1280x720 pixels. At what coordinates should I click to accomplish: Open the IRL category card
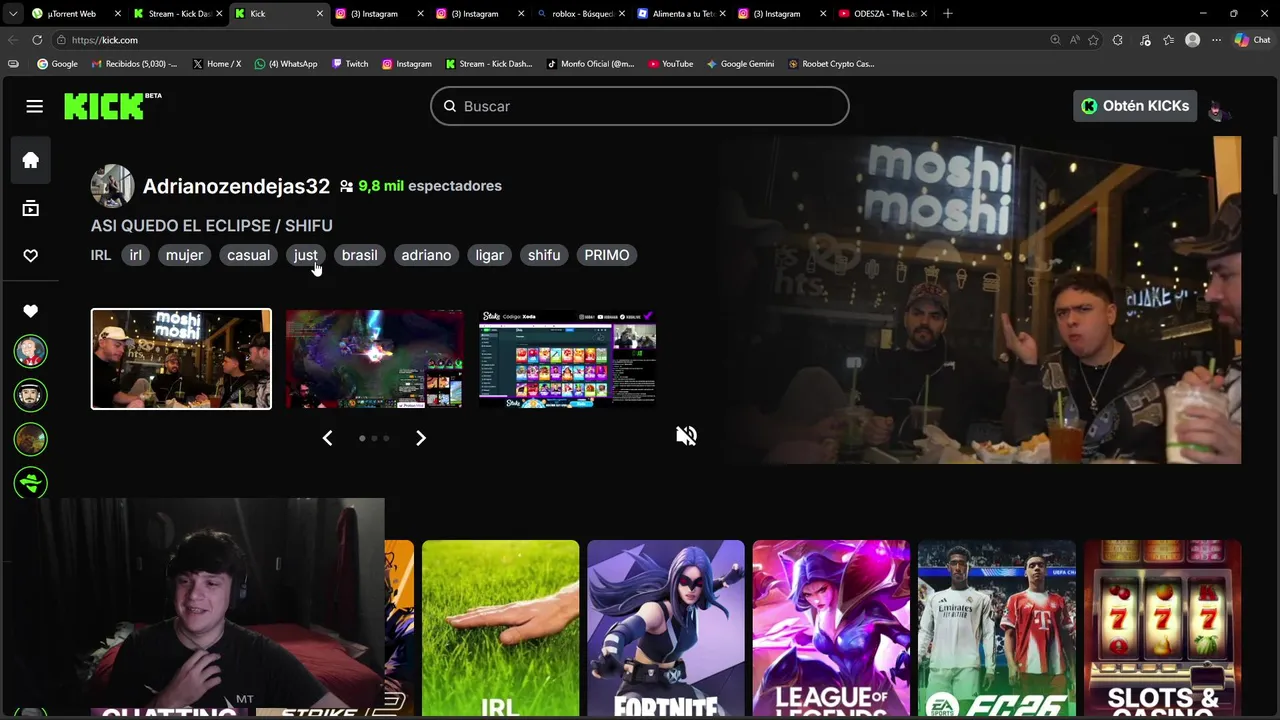[x=500, y=628]
